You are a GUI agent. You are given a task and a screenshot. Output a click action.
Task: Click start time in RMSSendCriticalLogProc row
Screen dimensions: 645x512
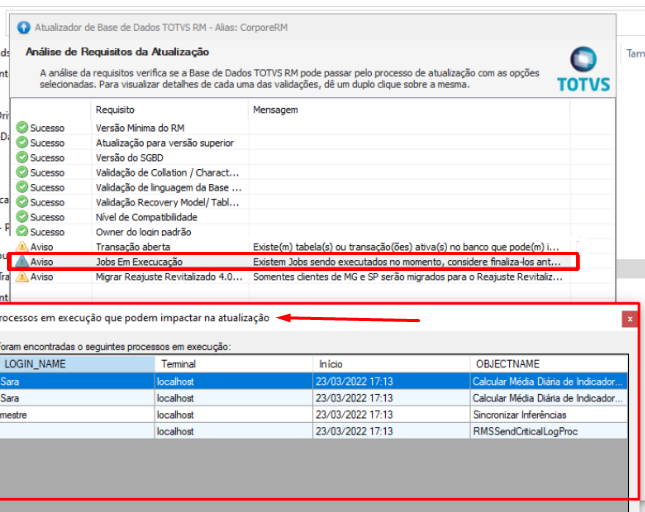tap(391, 431)
